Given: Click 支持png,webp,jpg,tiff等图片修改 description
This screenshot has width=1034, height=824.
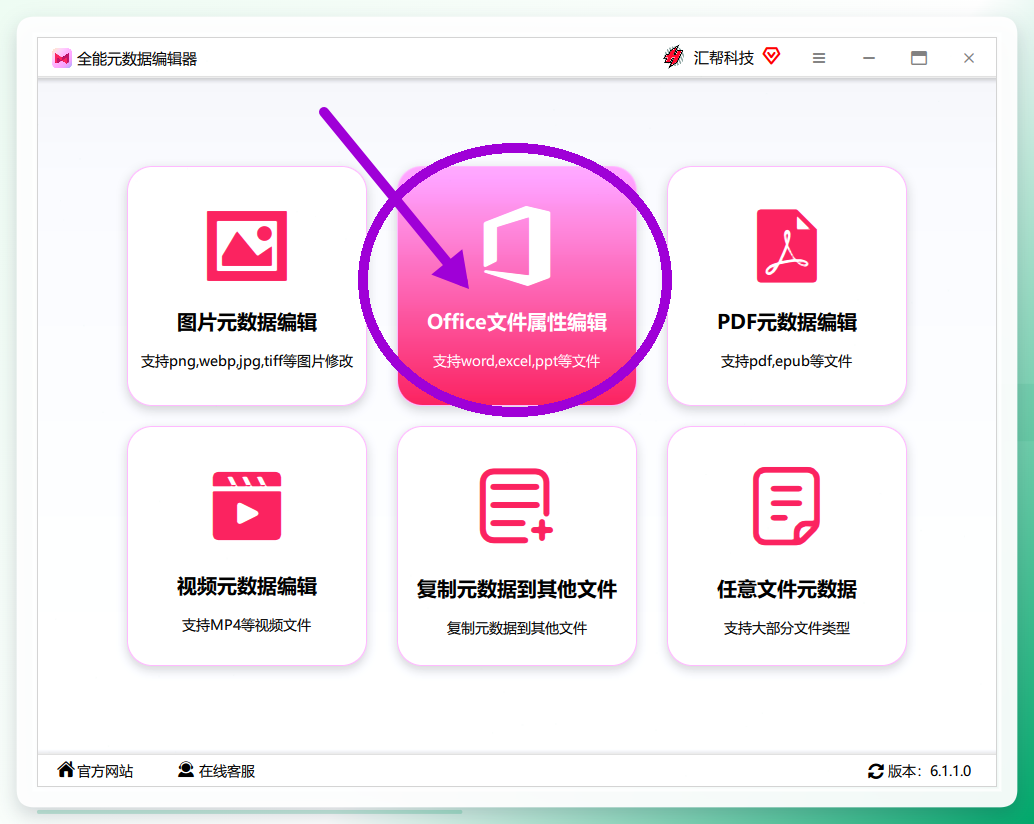Looking at the screenshot, I should [x=247, y=361].
